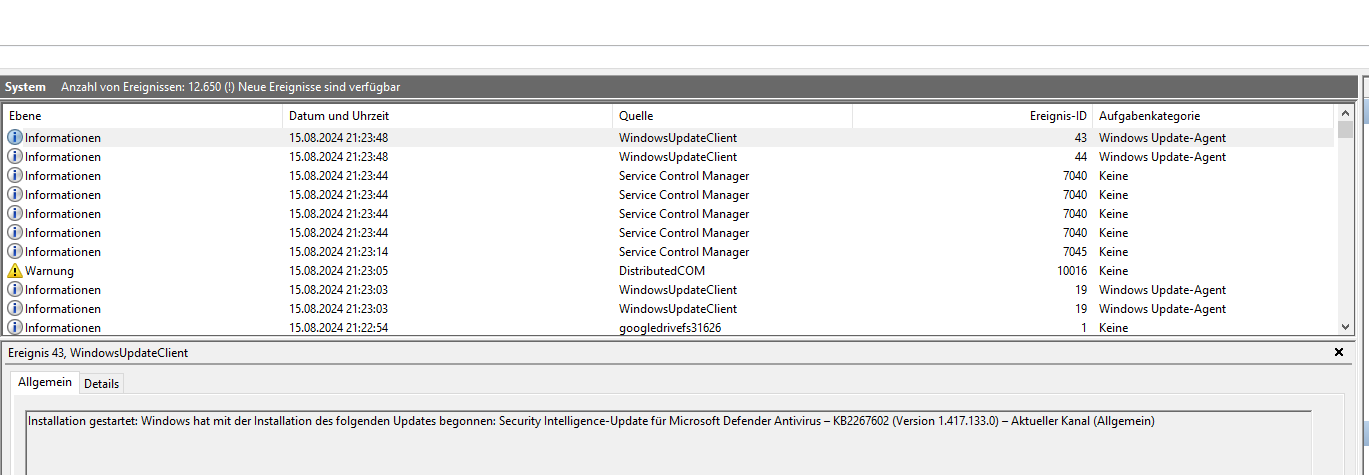Select the Service Control Manager 7045 event
The image size is (1369, 475).
(683, 252)
